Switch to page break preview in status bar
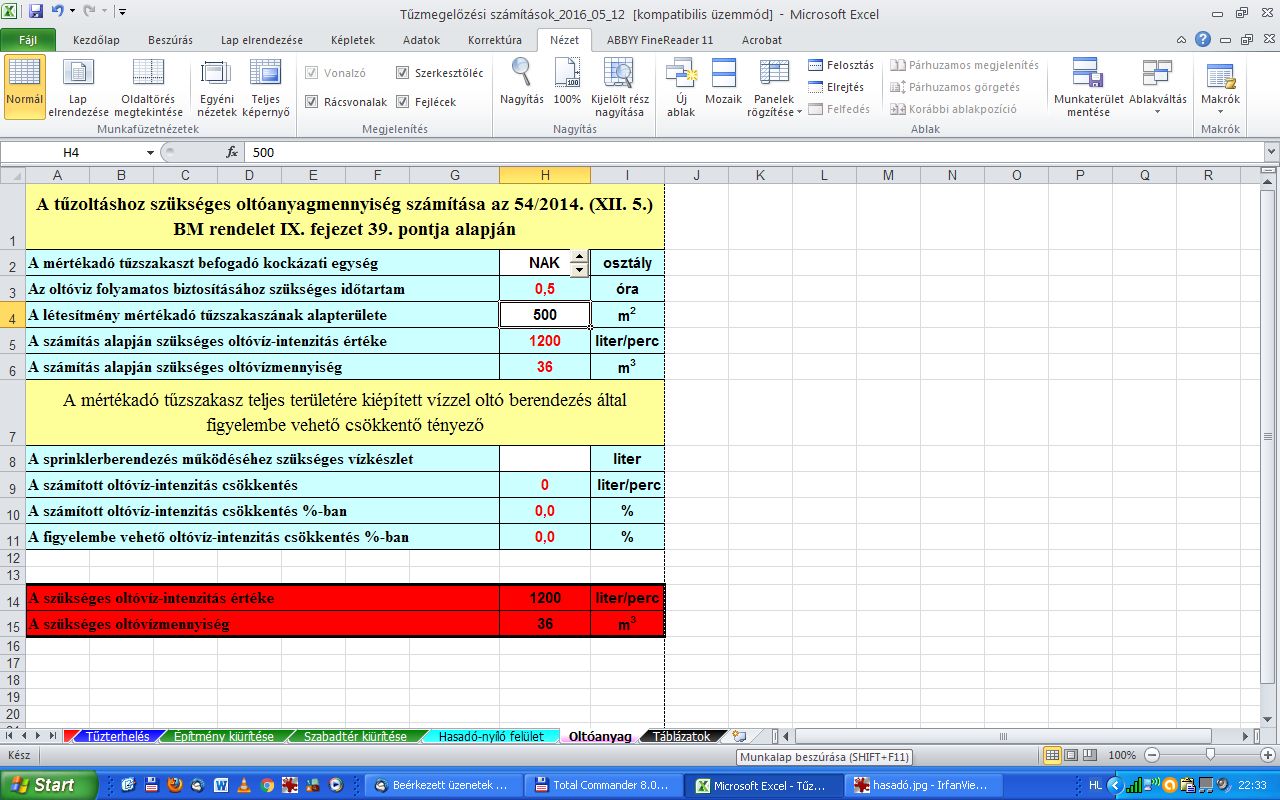Image resolution: width=1280 pixels, height=800 pixels. (x=1090, y=755)
